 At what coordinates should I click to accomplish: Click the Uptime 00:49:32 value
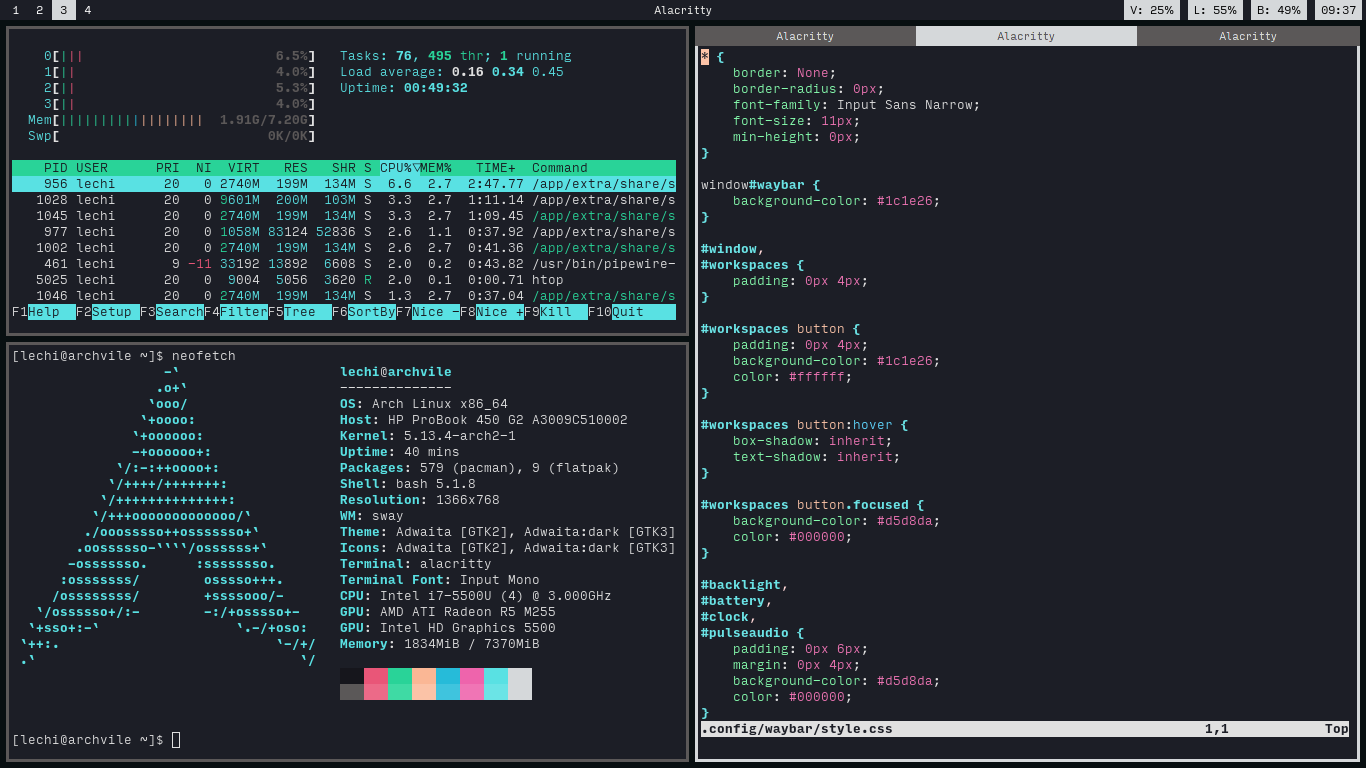436,88
